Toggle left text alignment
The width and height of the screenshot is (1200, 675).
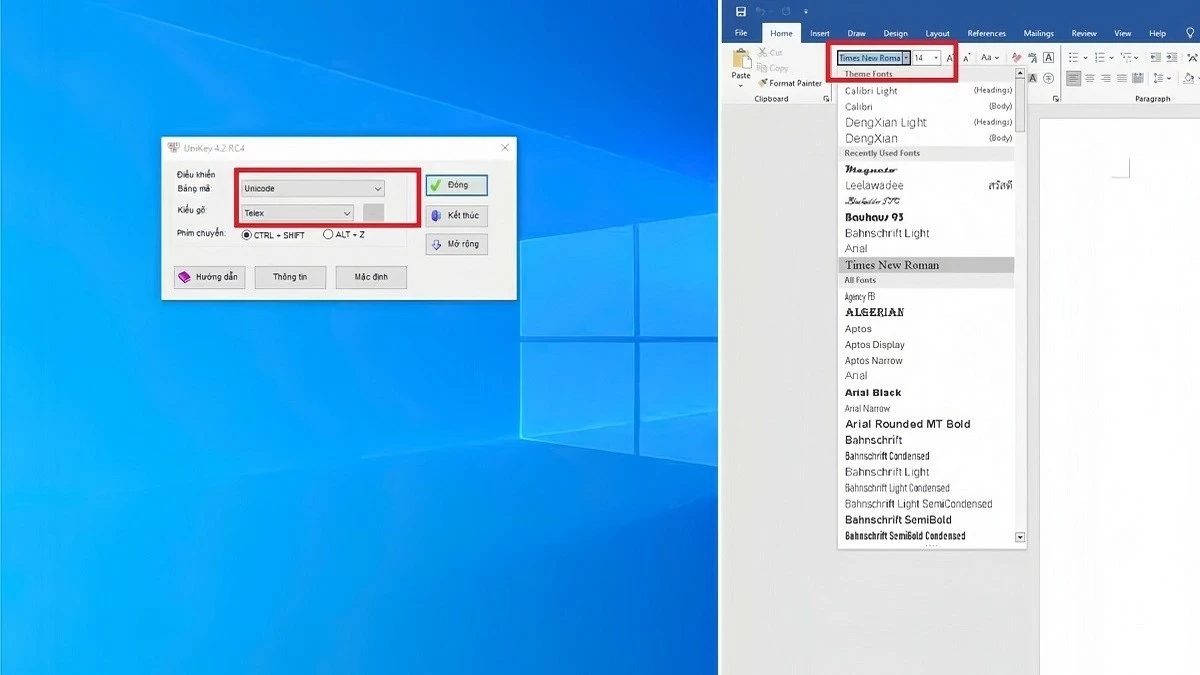(1073, 78)
